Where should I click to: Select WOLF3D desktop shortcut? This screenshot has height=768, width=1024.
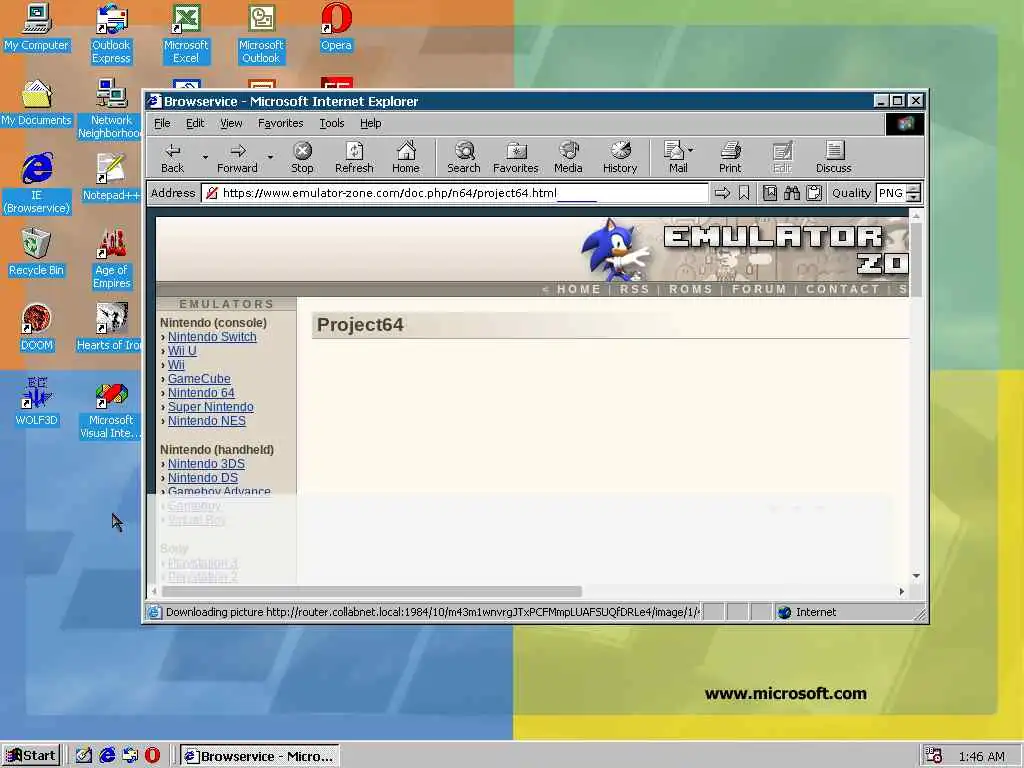point(36,403)
